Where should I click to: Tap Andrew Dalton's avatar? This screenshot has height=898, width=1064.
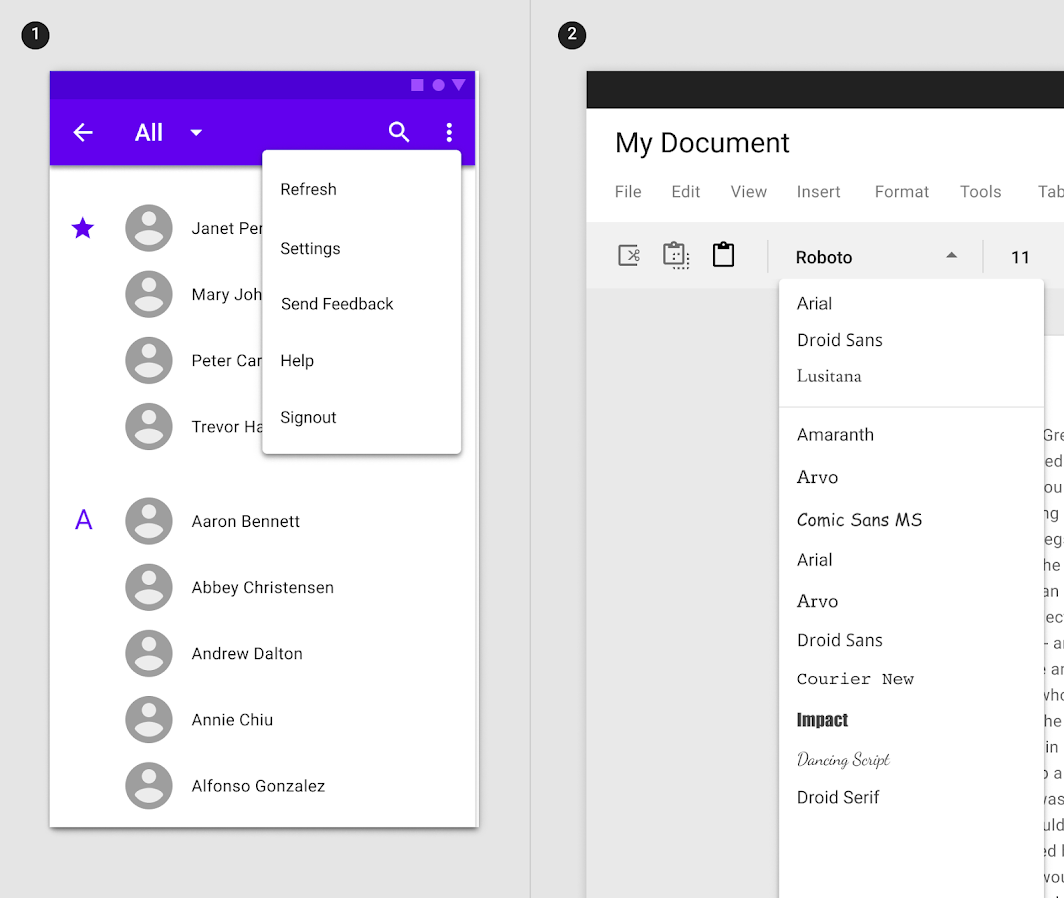pyautogui.click(x=149, y=654)
